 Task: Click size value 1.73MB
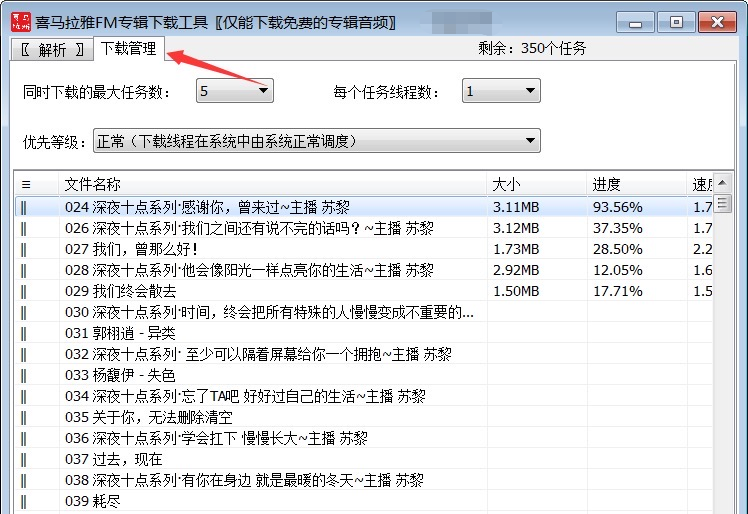516,249
